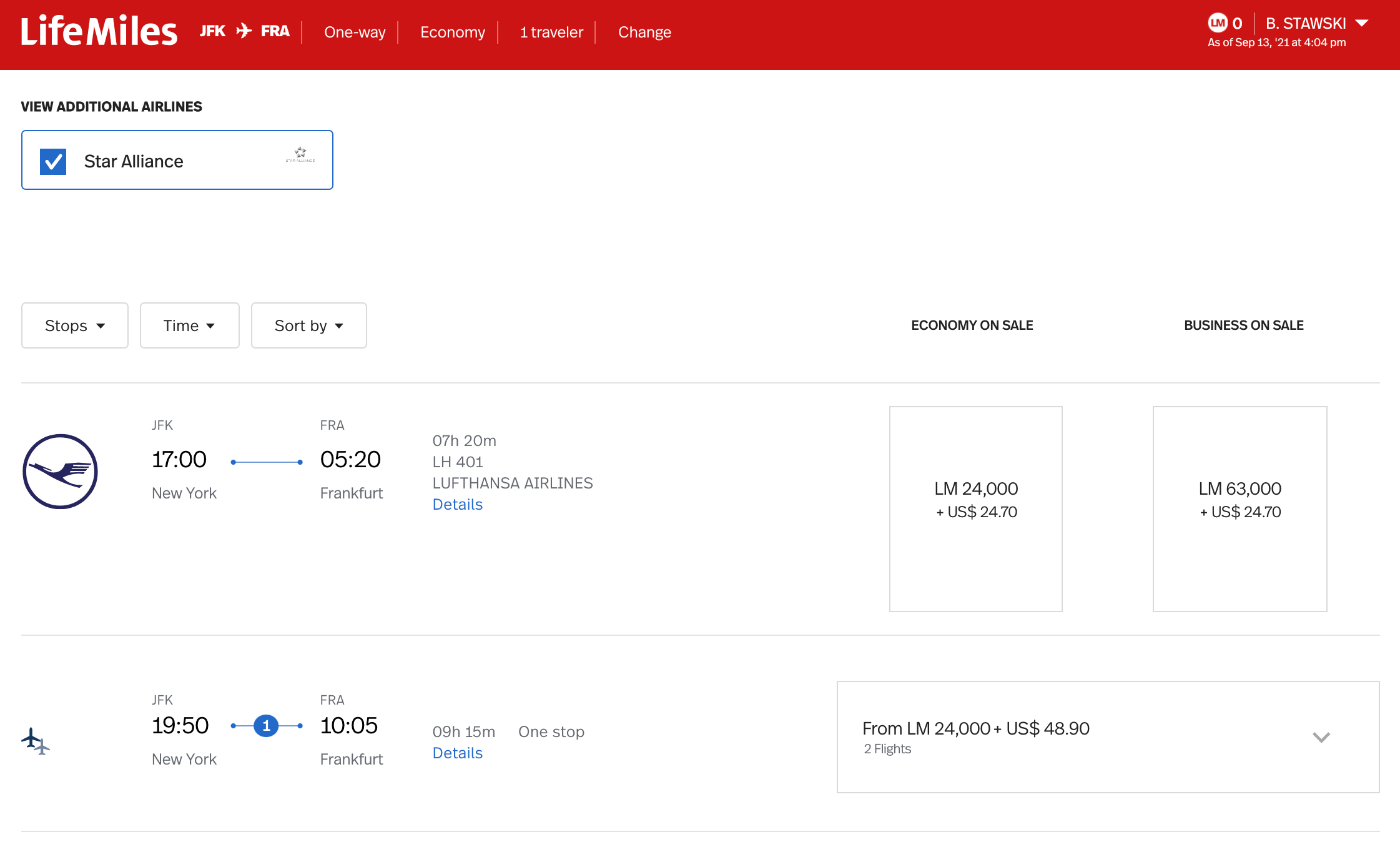Open the Stops filter dropdown
This screenshot has width=1400, height=842.
[x=75, y=325]
